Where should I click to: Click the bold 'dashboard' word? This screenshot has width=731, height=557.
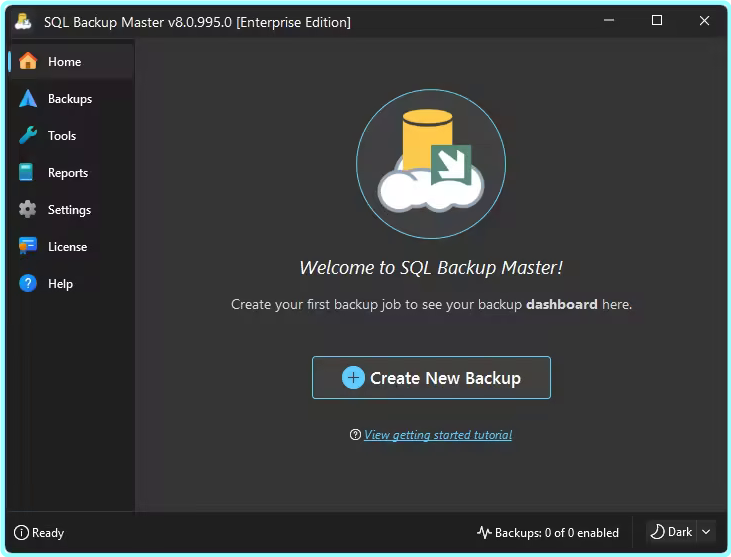coord(561,304)
